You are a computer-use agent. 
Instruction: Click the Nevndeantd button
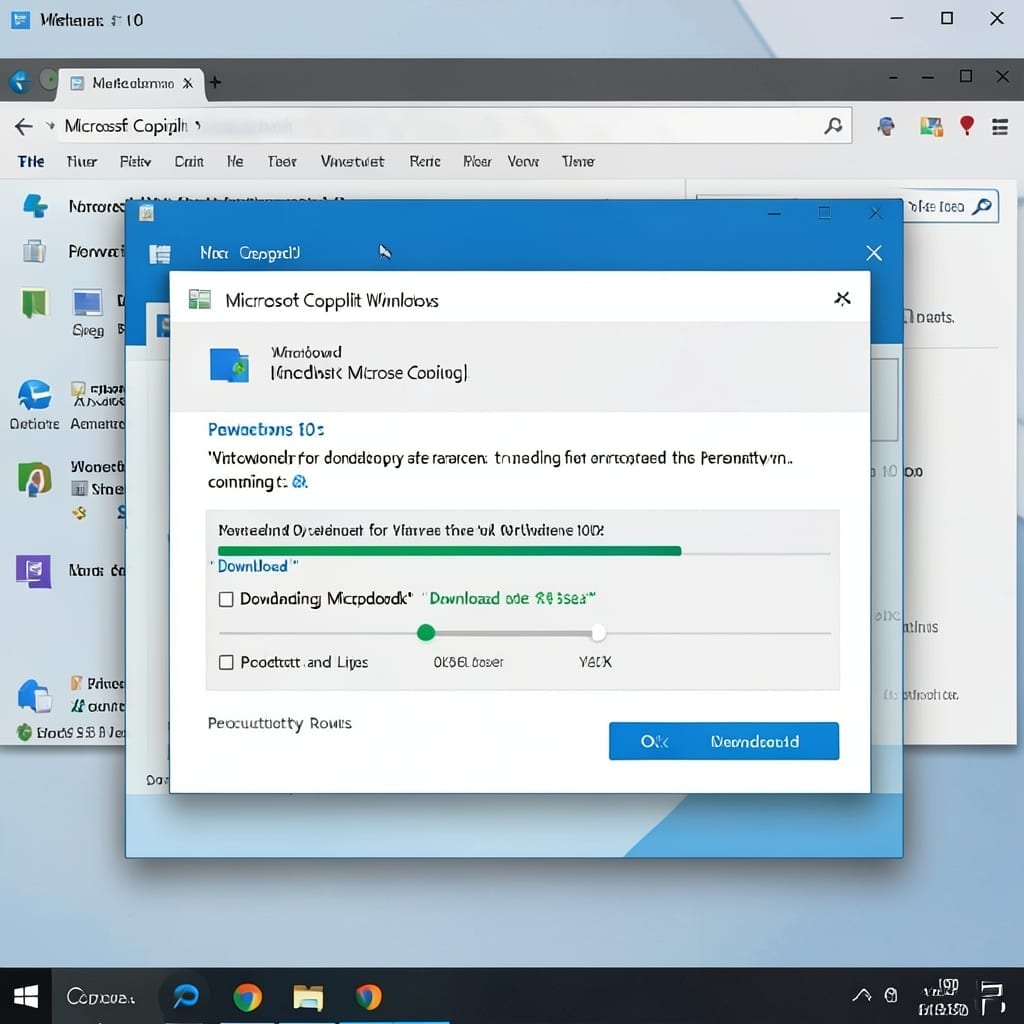[x=755, y=741]
